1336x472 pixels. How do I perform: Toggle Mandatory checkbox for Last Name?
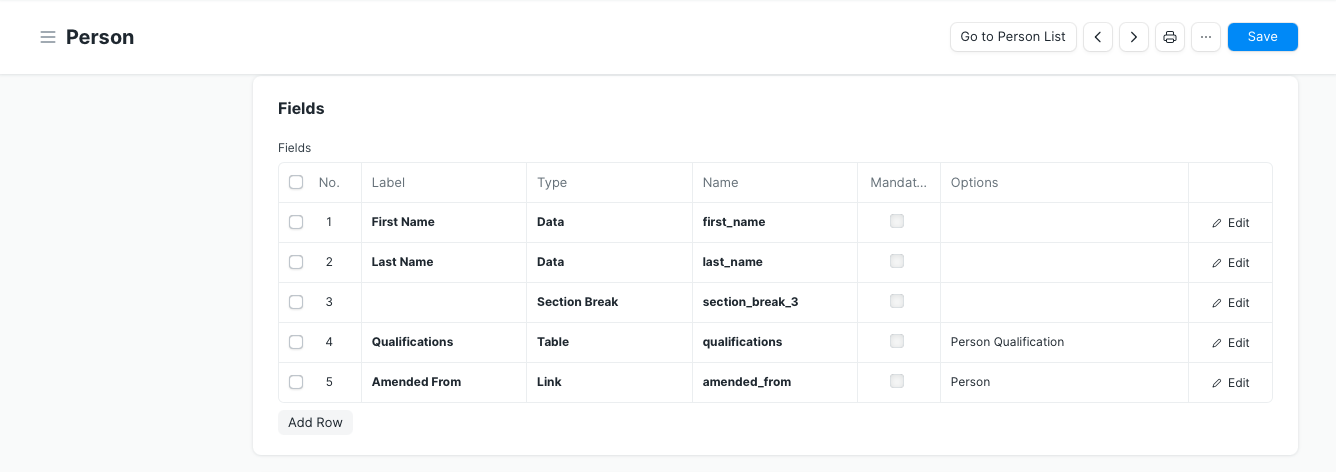[x=897, y=261]
